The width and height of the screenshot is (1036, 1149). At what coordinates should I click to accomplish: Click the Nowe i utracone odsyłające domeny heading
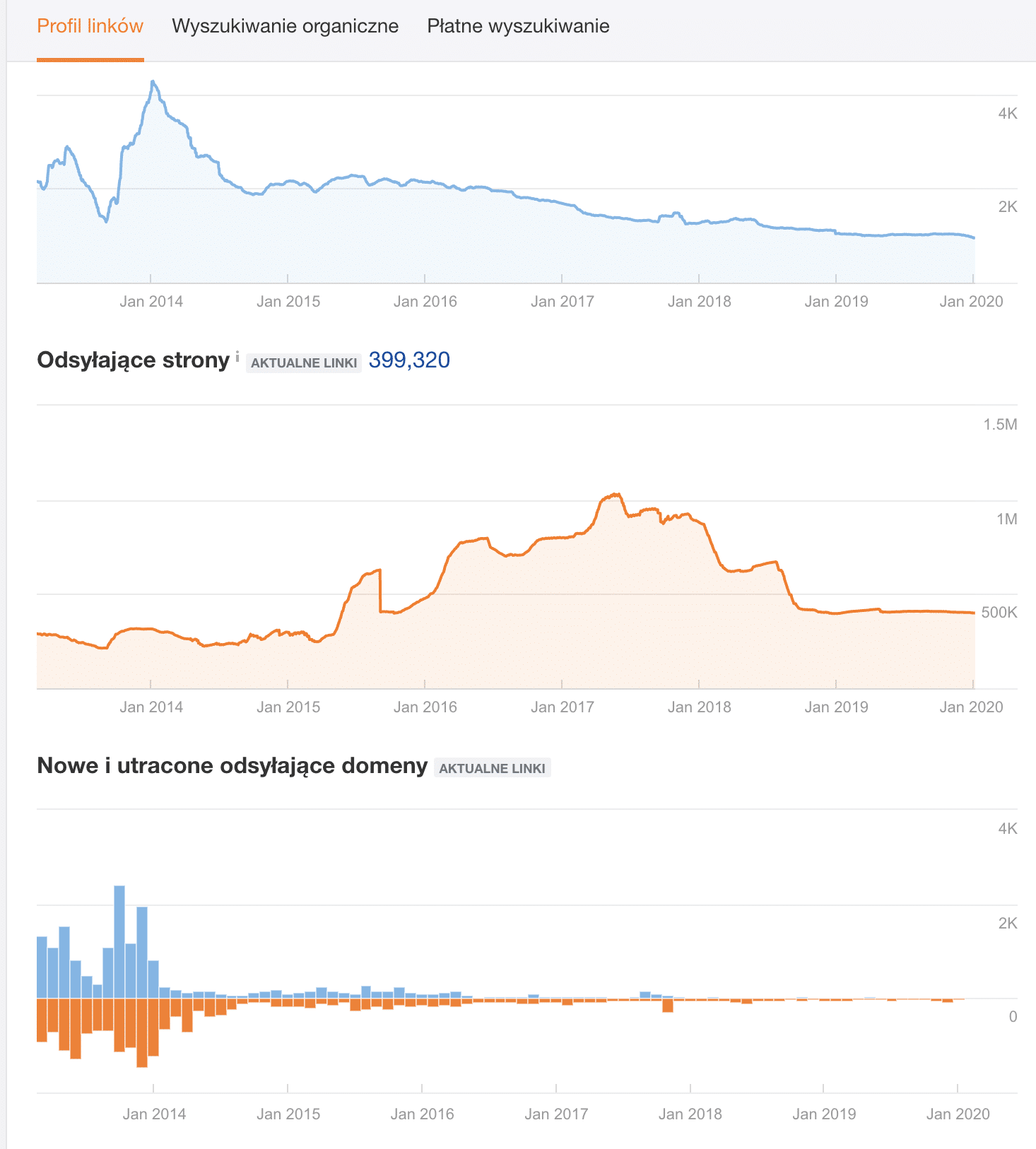coord(232,766)
